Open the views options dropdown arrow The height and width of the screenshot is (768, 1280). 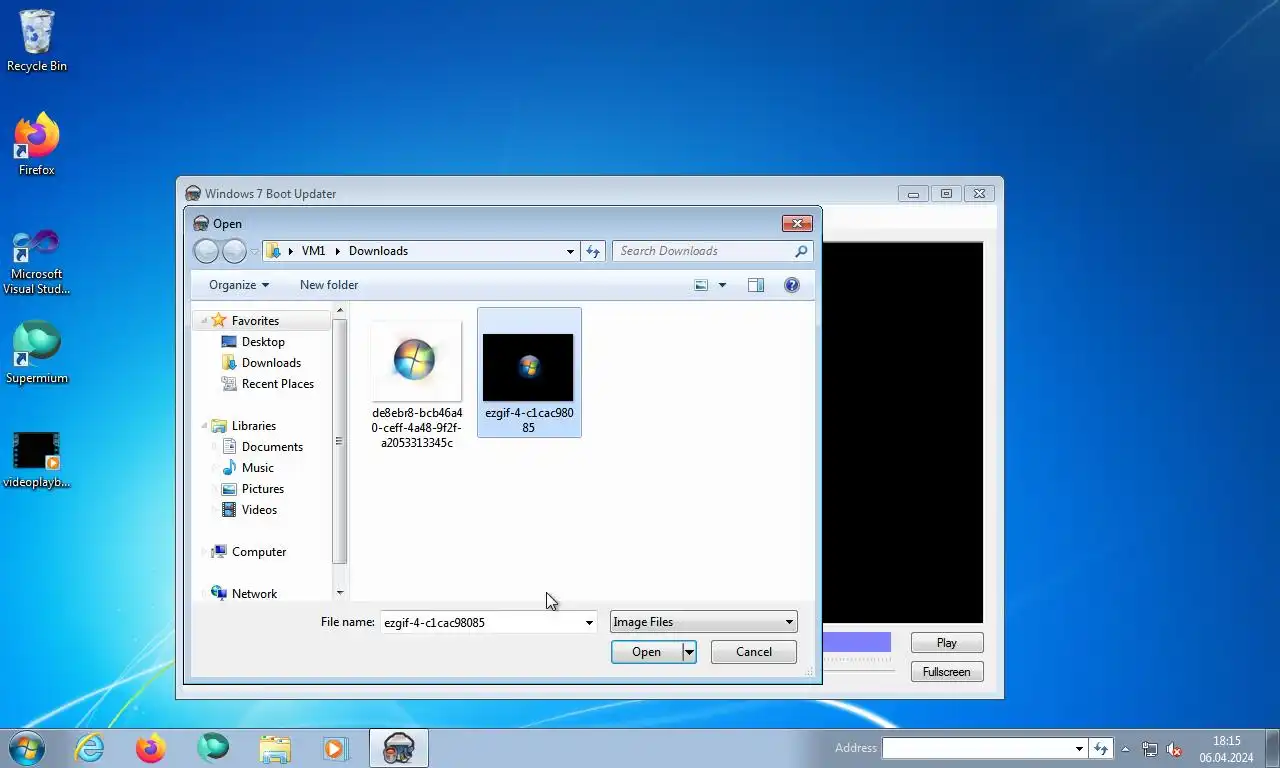(722, 285)
